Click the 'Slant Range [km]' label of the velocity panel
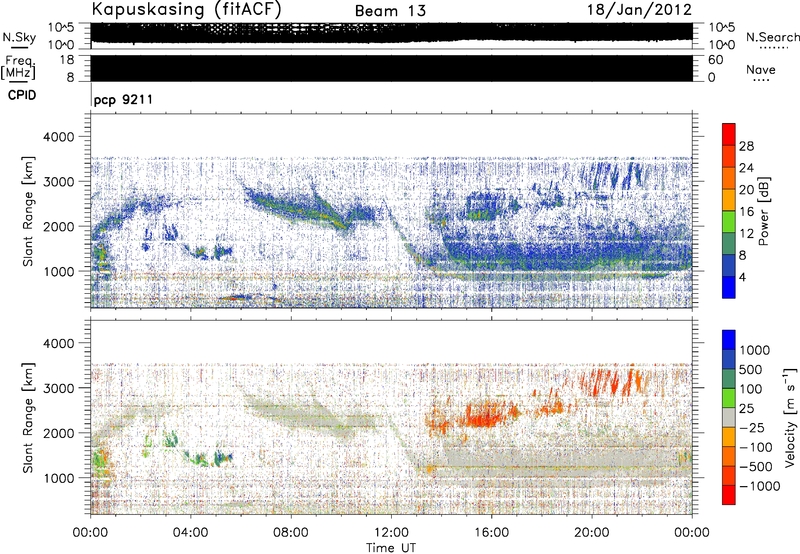This screenshot has height=554, width=800. (28, 417)
